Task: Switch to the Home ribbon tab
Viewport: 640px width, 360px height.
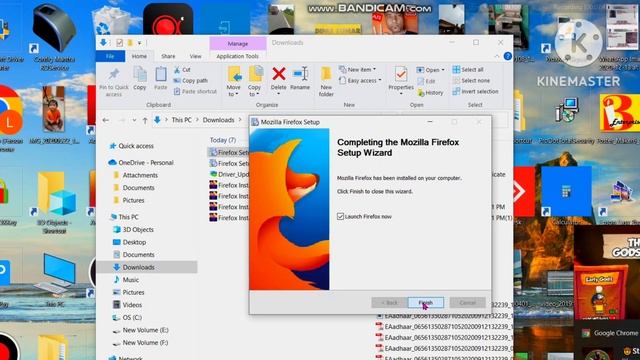Action: click(x=139, y=56)
